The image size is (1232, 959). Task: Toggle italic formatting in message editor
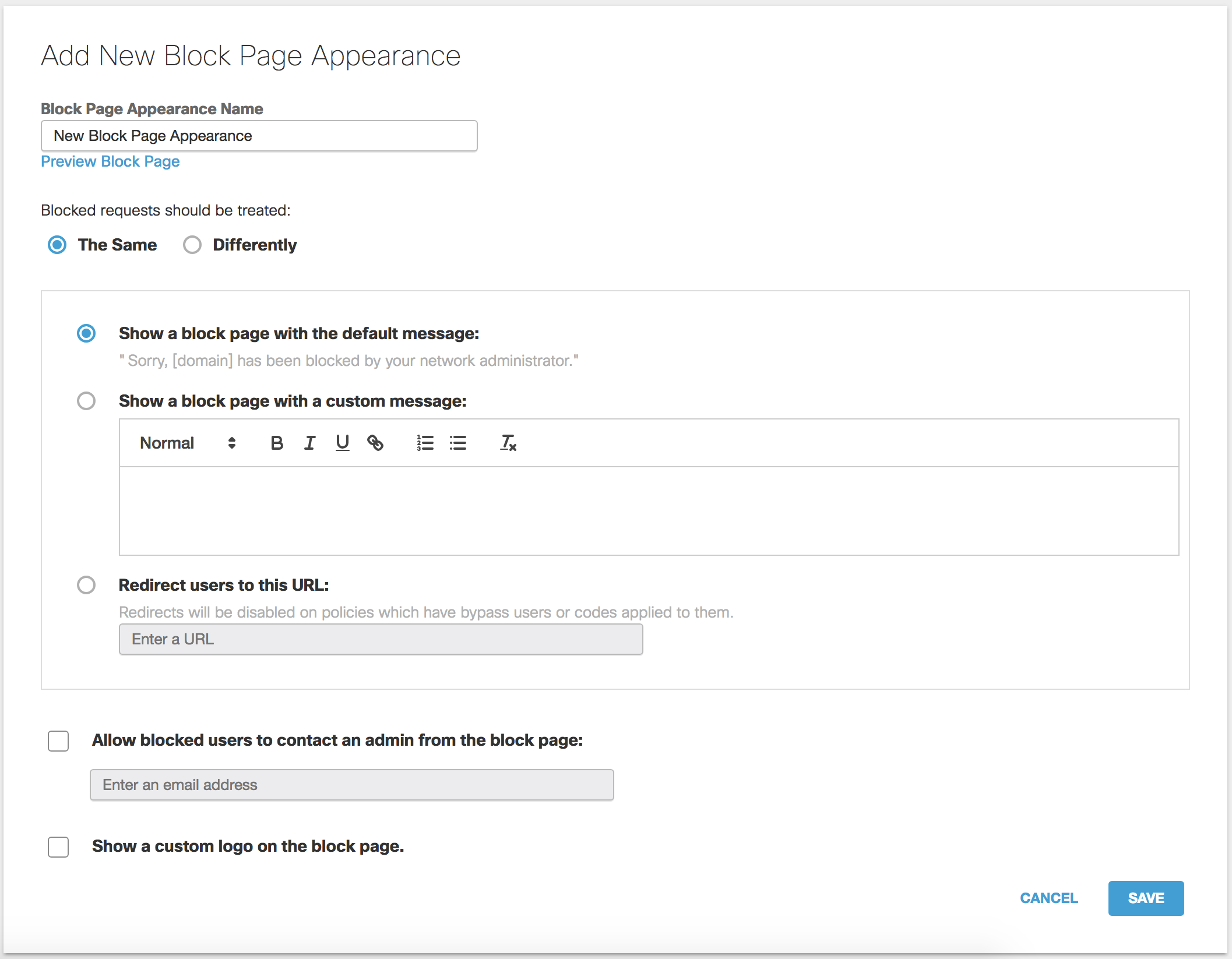click(309, 443)
